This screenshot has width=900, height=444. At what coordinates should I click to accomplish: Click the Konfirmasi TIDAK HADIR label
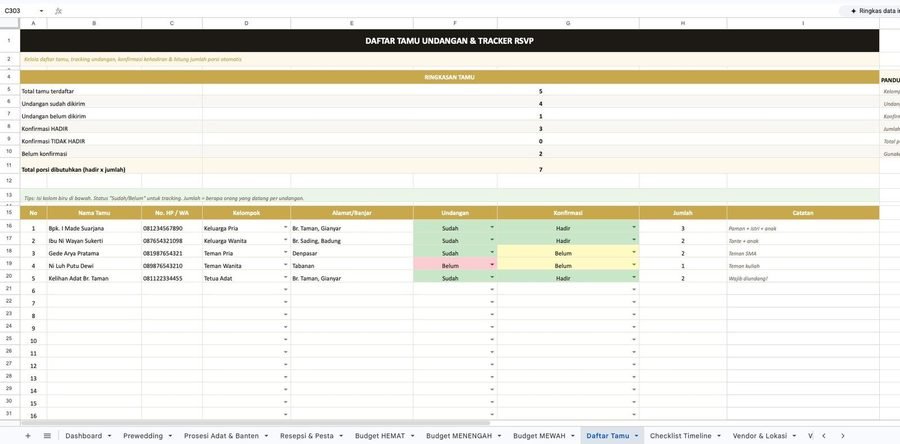53,141
